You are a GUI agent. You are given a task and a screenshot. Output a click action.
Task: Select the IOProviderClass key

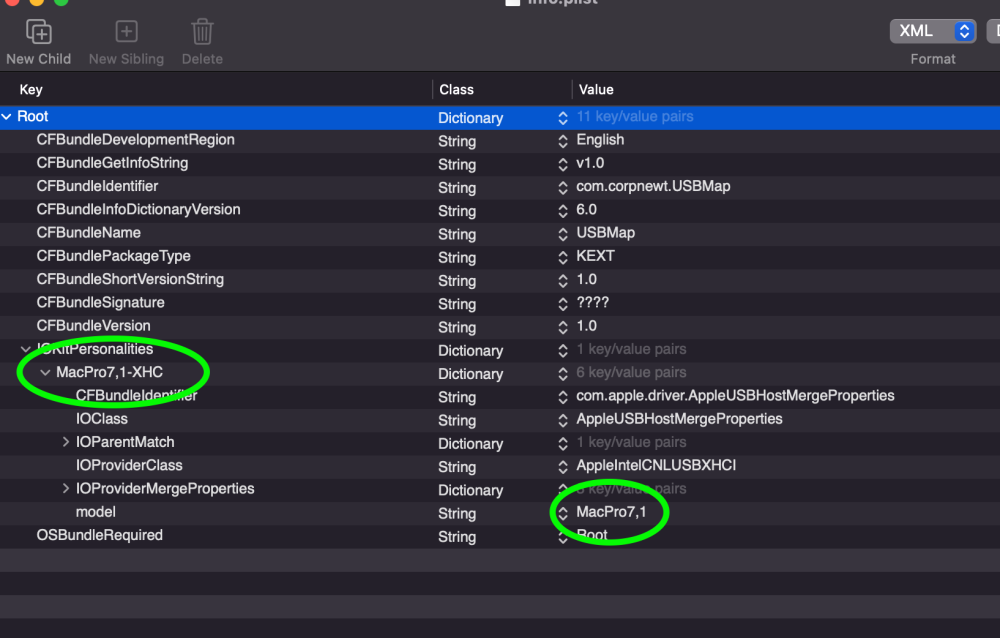[x=129, y=465]
